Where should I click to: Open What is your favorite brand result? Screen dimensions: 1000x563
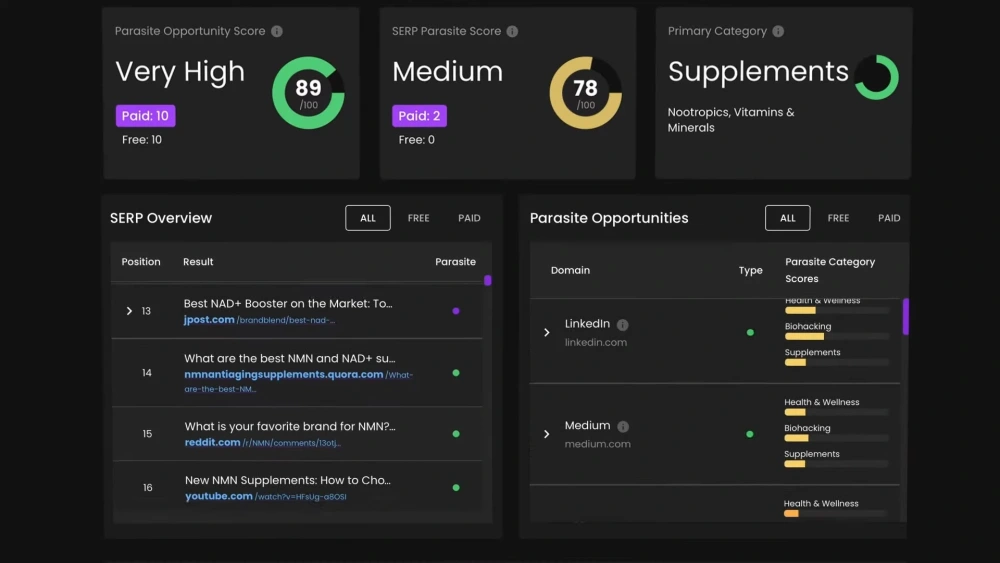290,426
